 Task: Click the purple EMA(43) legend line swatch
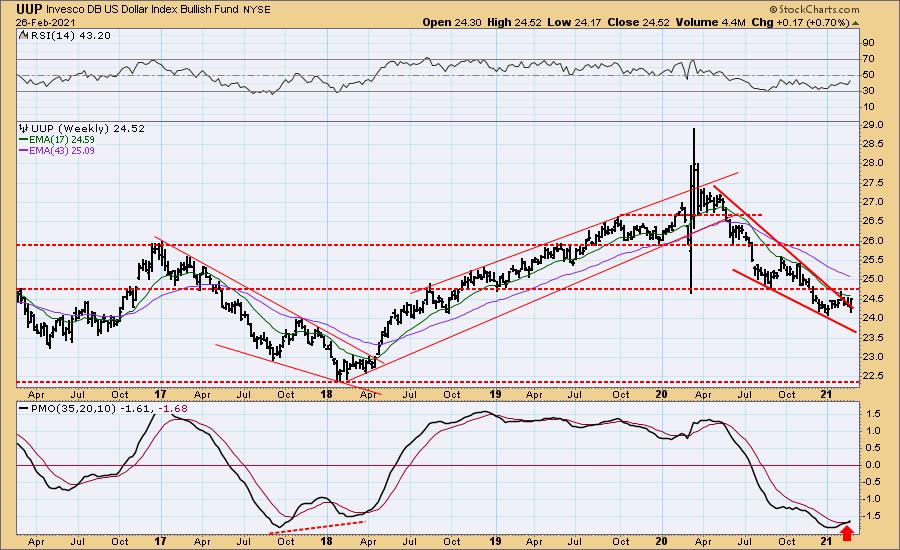tap(24, 150)
